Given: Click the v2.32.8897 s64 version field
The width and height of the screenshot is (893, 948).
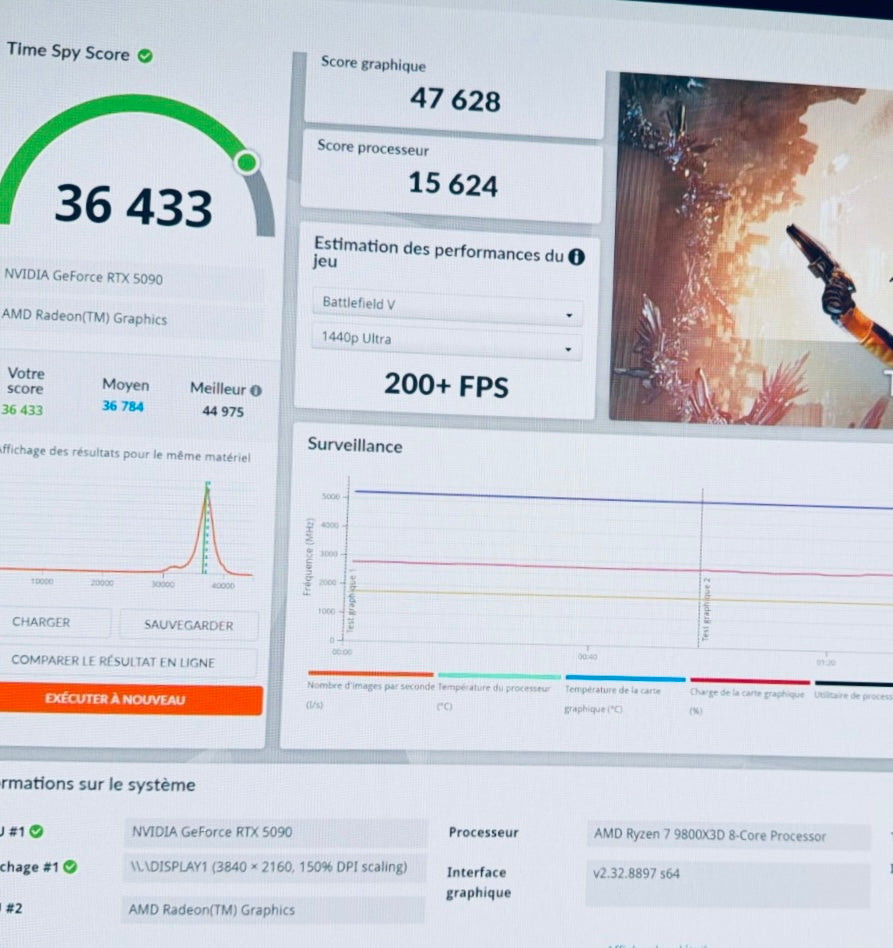Looking at the screenshot, I should click(727, 884).
